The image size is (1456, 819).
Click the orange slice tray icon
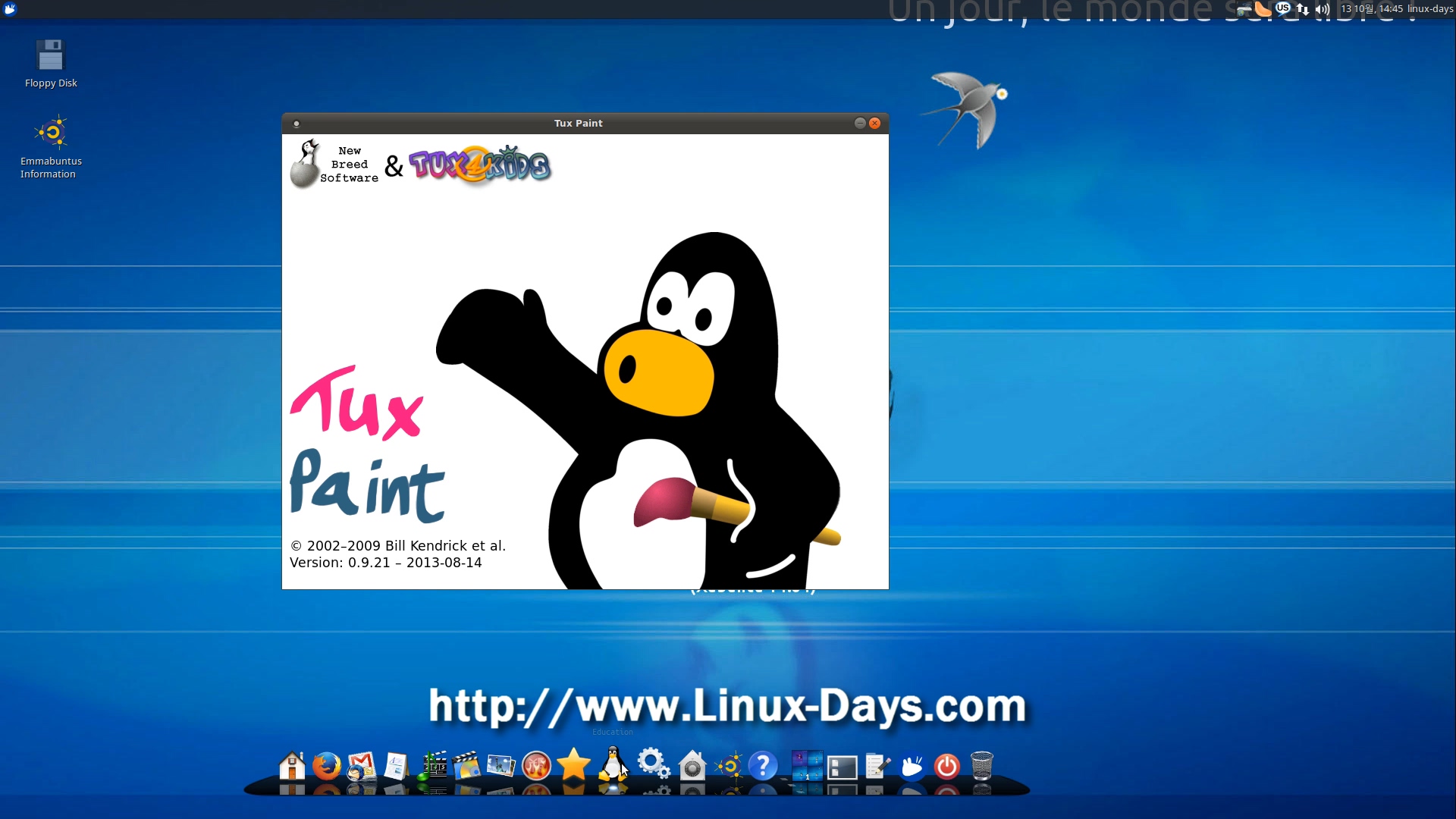1263,9
